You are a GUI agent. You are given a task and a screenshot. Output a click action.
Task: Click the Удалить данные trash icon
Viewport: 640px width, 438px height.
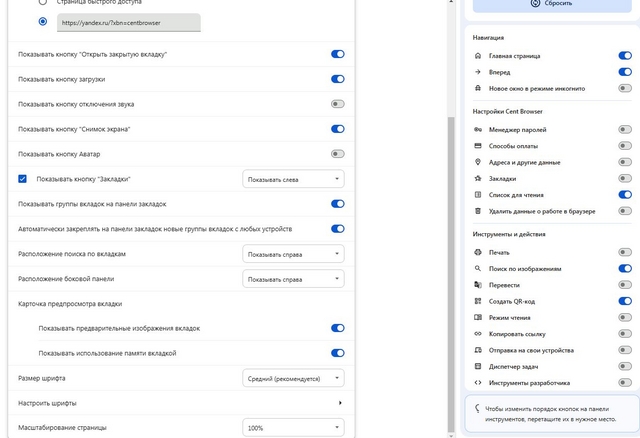click(x=479, y=211)
